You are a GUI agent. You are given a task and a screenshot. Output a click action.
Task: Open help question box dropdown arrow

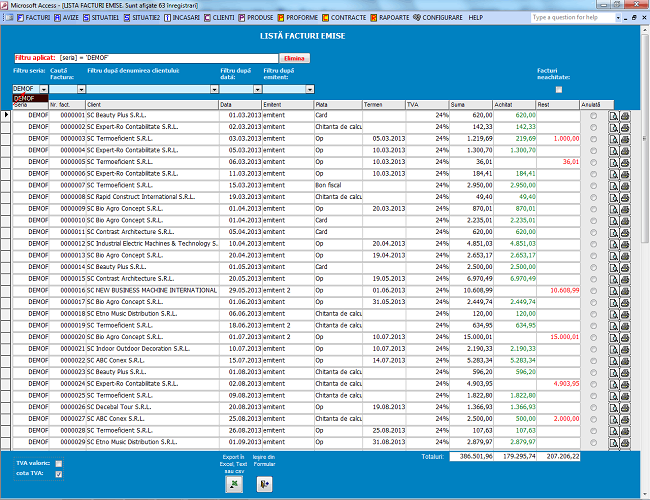coord(618,18)
